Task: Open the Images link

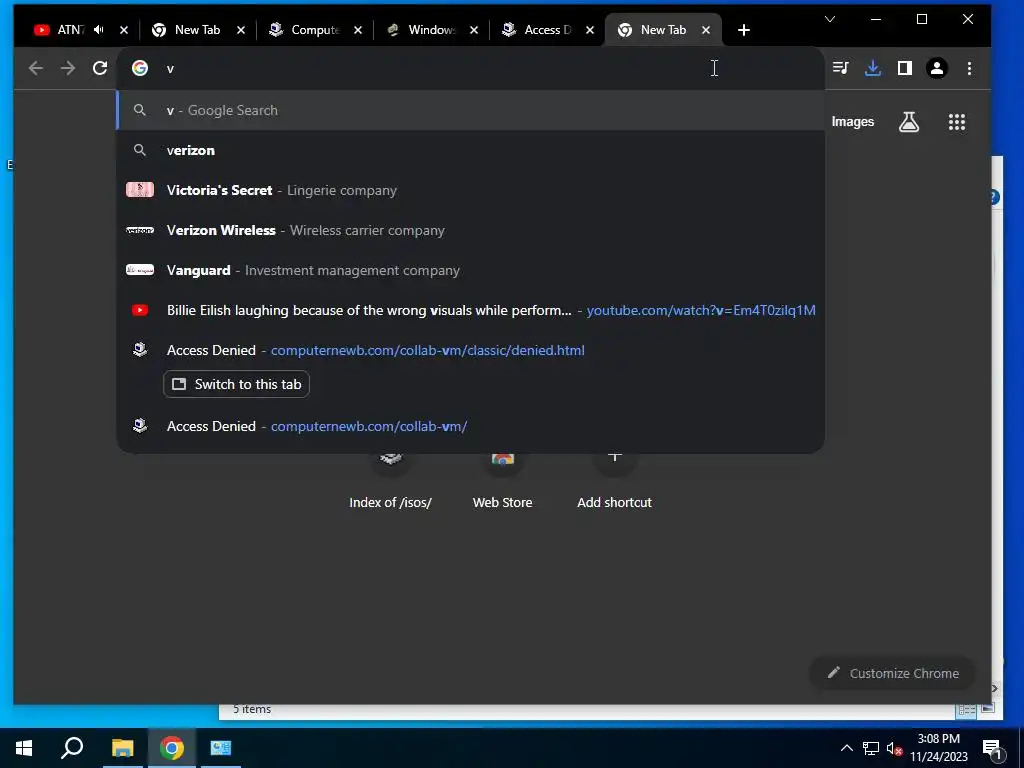Action: pyautogui.click(x=852, y=121)
